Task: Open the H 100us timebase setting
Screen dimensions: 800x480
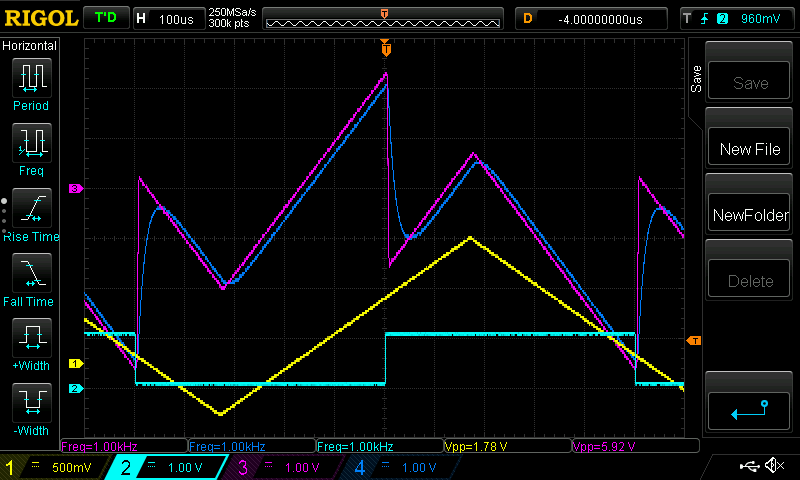Action: (168, 19)
